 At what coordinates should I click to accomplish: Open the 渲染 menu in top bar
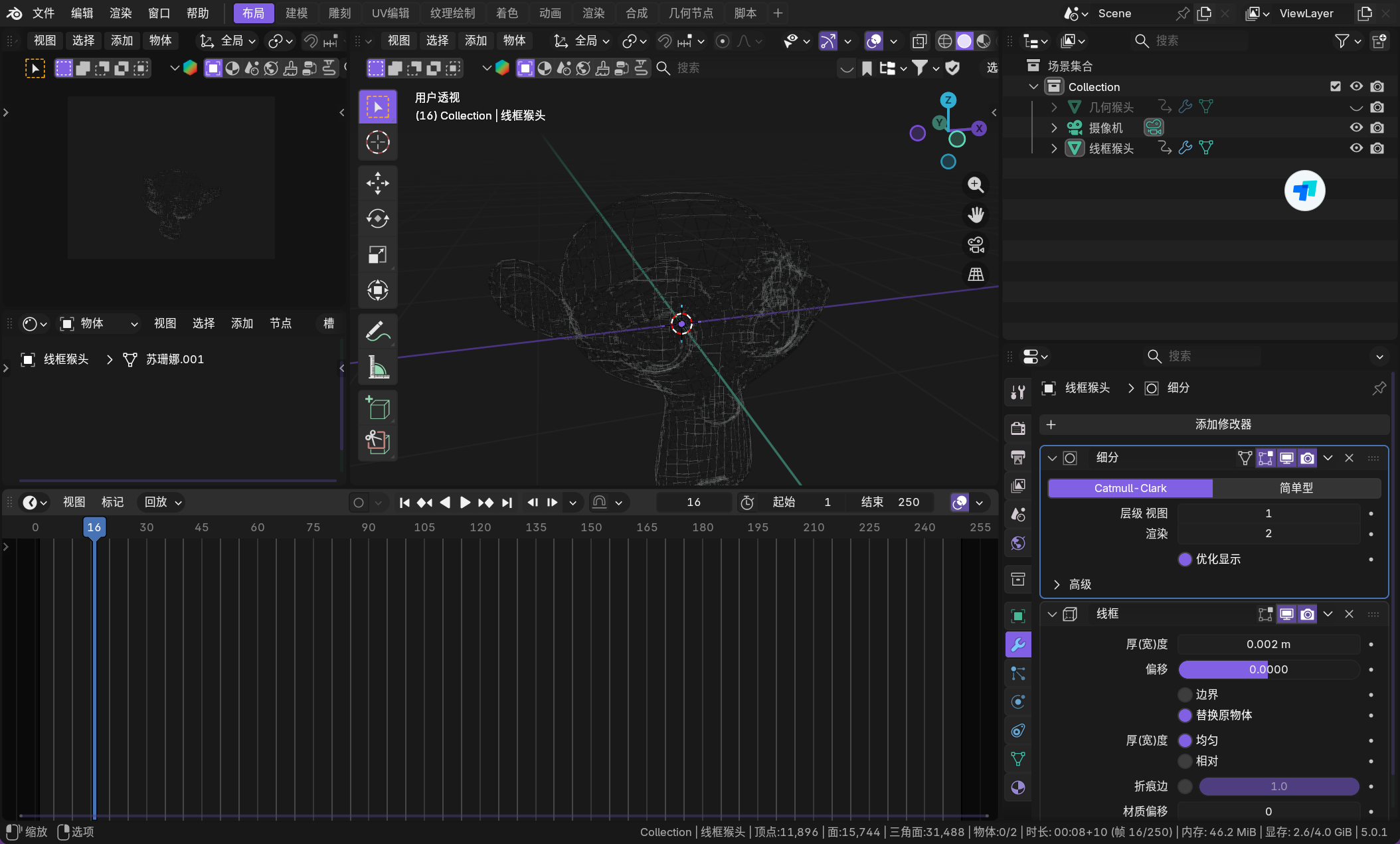click(x=120, y=13)
